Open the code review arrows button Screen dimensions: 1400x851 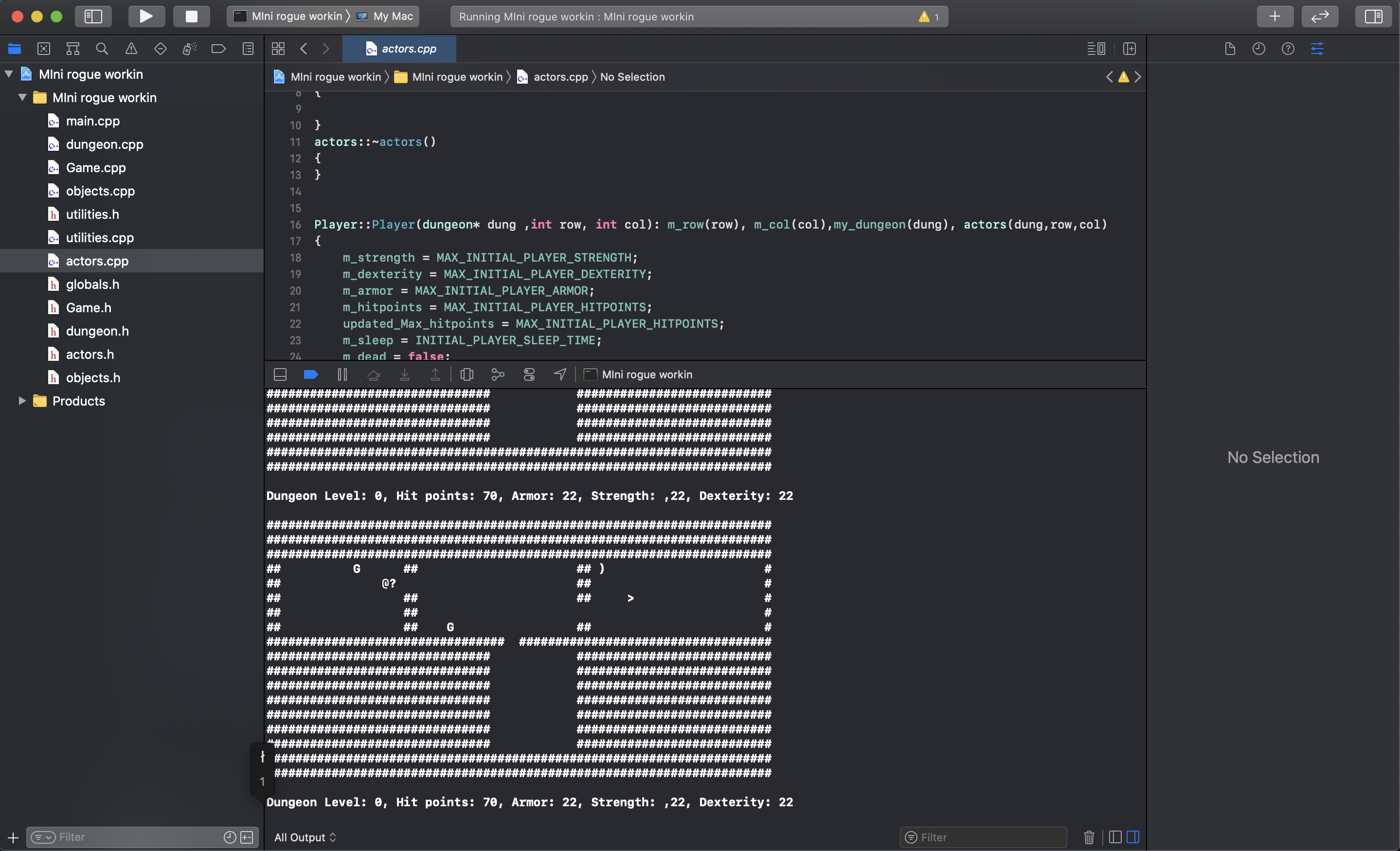(1320, 17)
